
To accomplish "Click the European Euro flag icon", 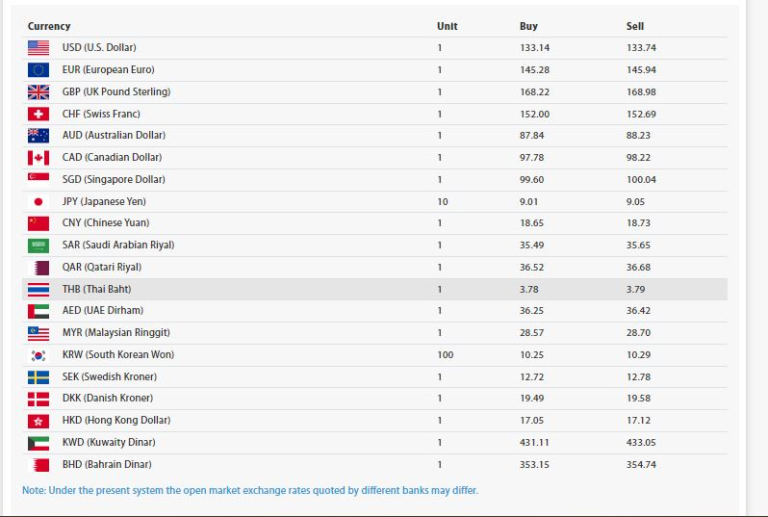I will point(38,70).
